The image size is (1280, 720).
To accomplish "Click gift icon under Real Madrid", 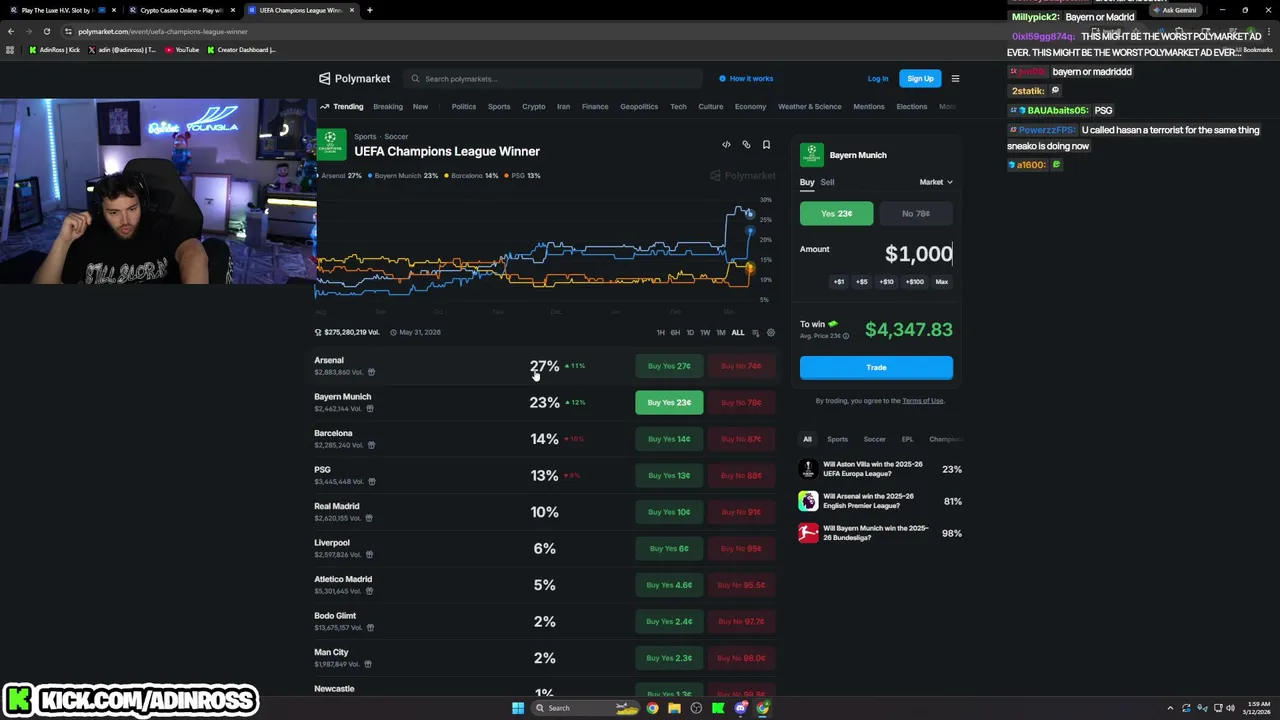I will (369, 518).
